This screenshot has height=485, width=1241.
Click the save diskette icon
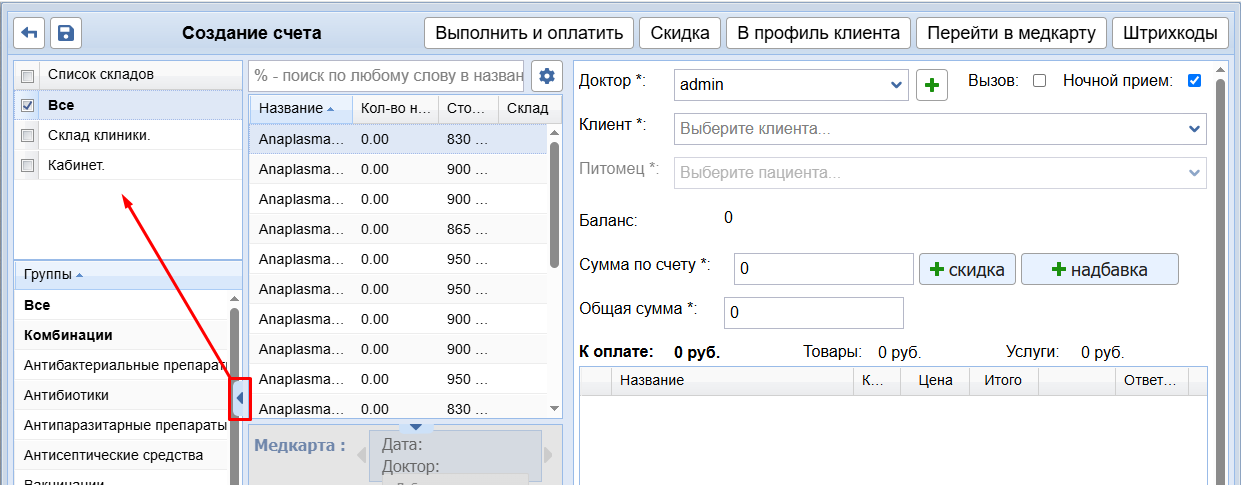[66, 33]
